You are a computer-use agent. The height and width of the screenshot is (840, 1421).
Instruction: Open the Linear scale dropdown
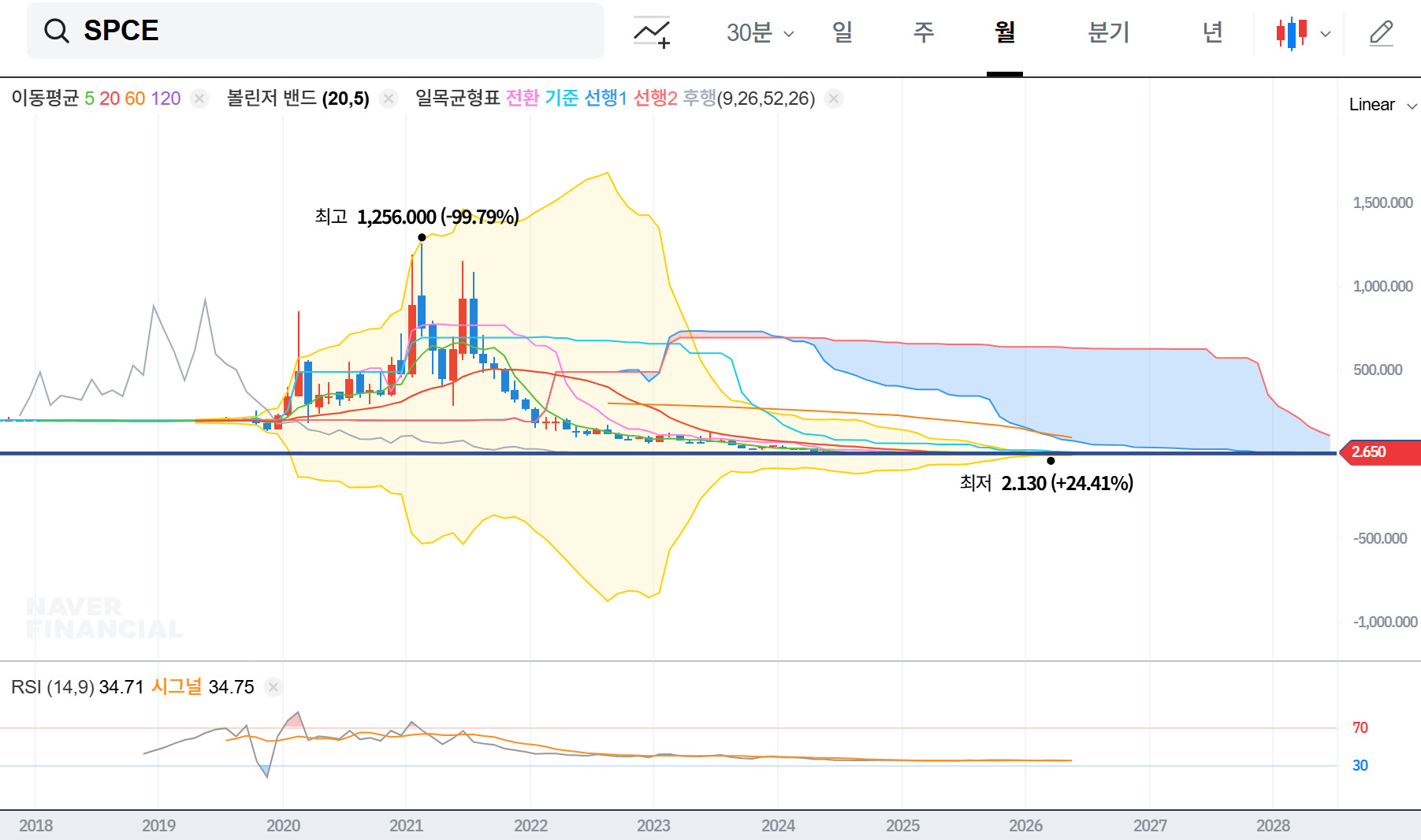coord(1382,105)
